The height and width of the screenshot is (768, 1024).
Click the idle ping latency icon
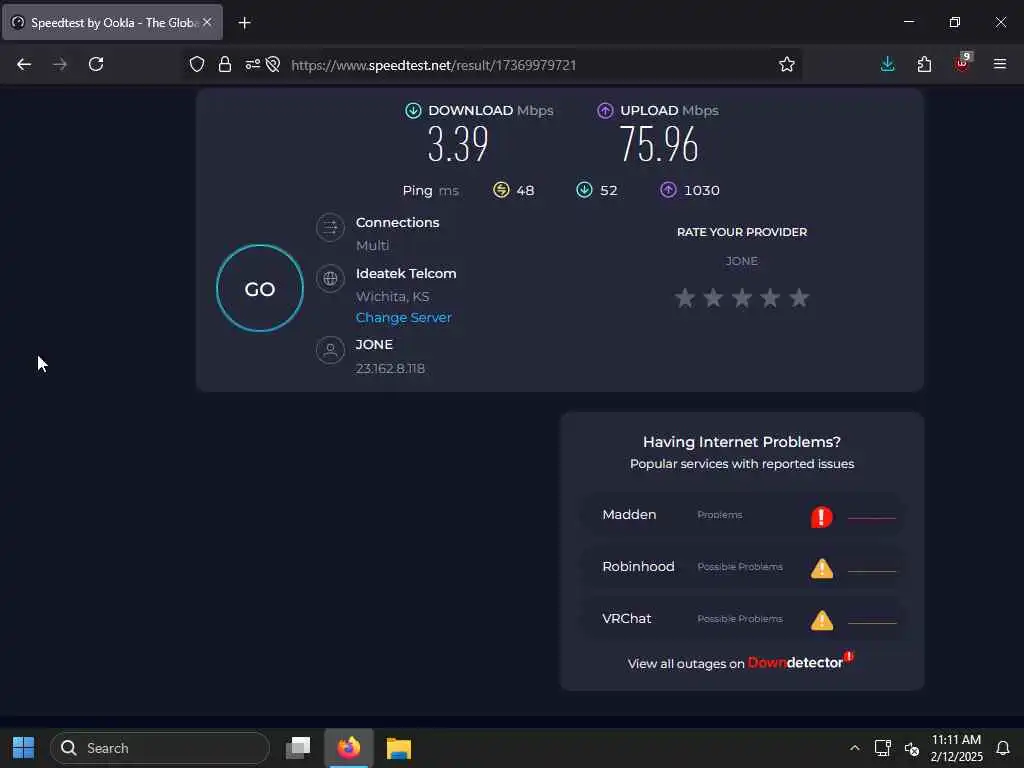[501, 190]
